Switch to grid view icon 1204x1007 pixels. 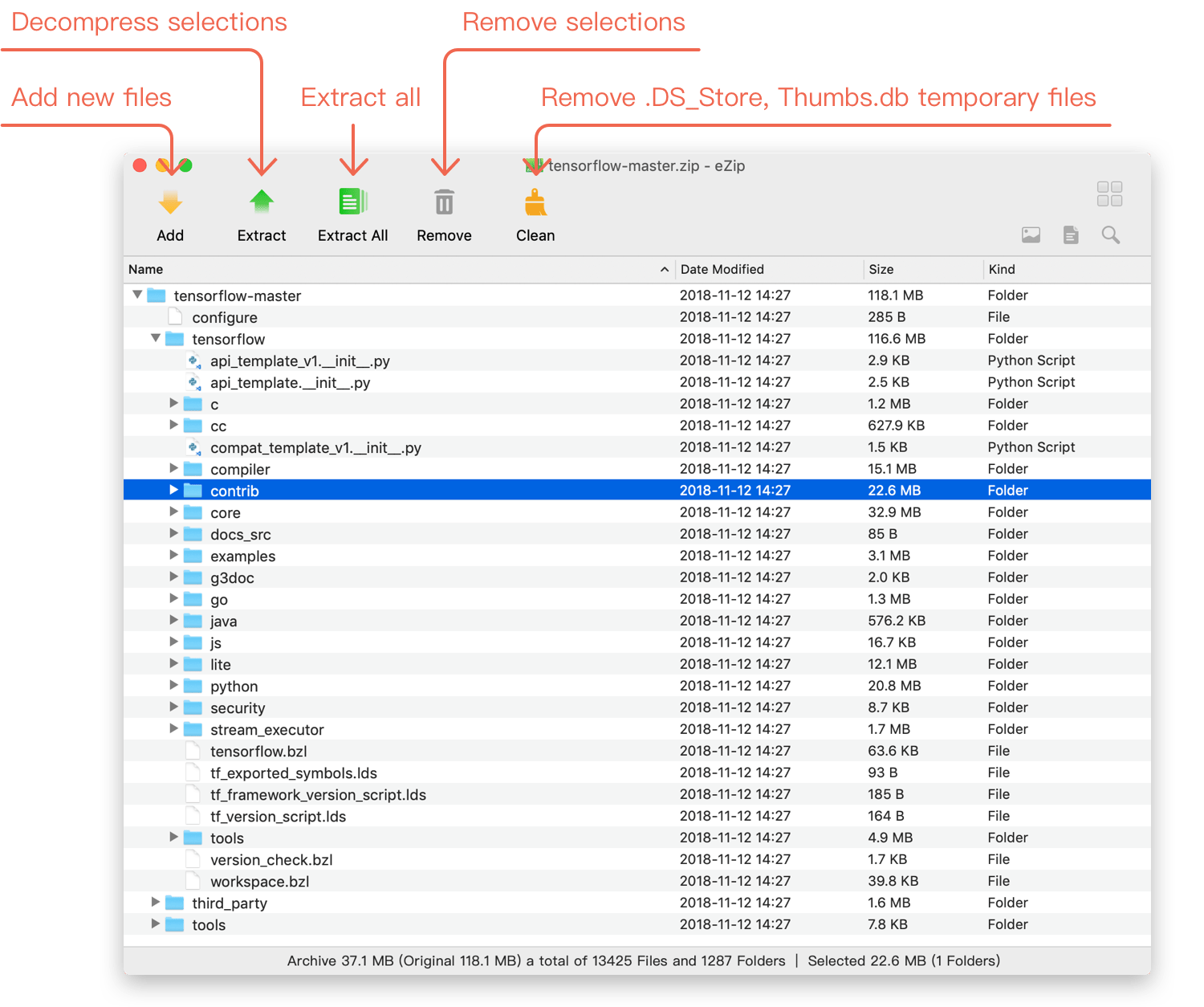click(x=1109, y=194)
